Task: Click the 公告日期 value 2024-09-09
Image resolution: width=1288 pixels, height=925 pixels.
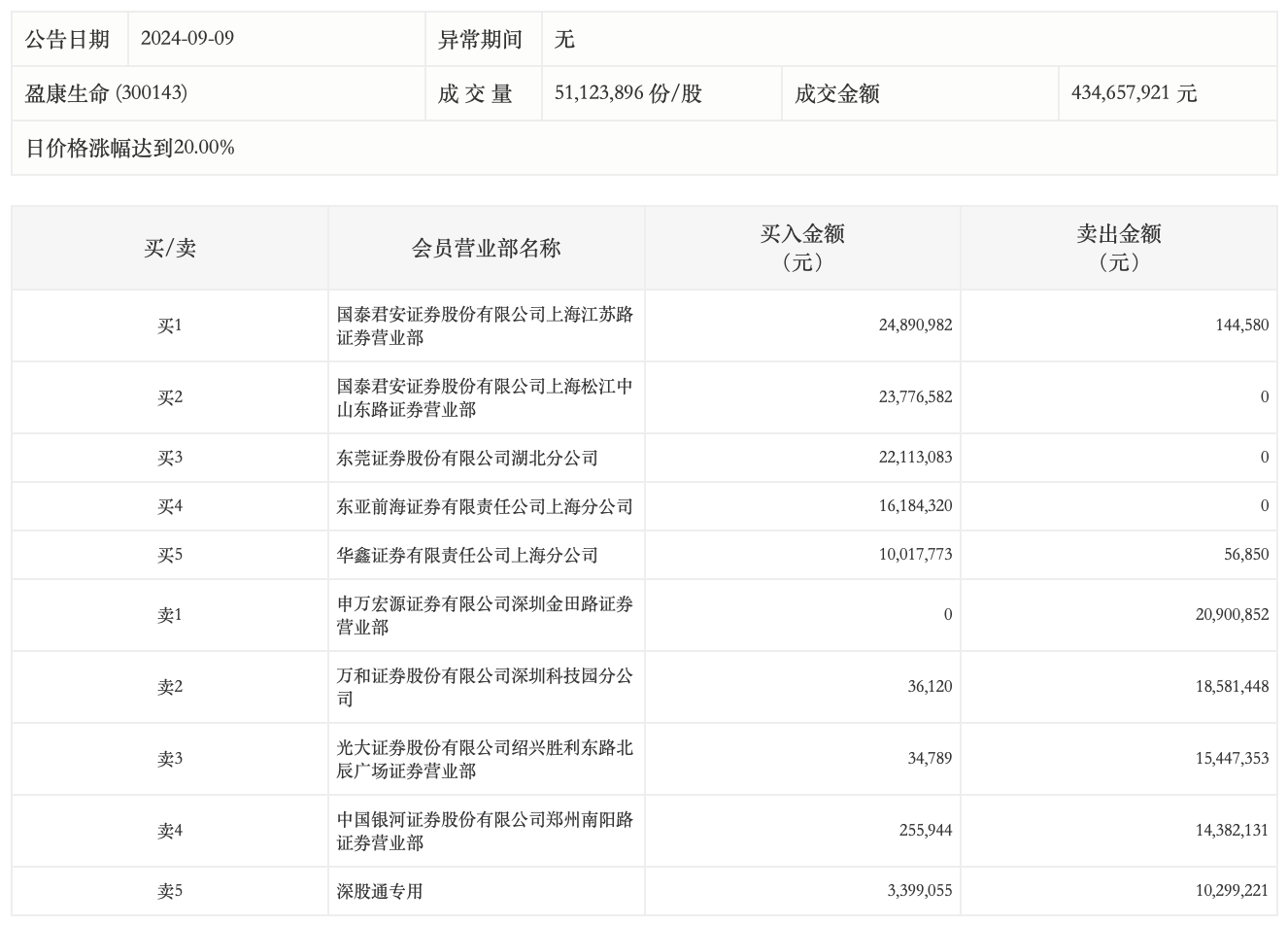Action: point(187,39)
